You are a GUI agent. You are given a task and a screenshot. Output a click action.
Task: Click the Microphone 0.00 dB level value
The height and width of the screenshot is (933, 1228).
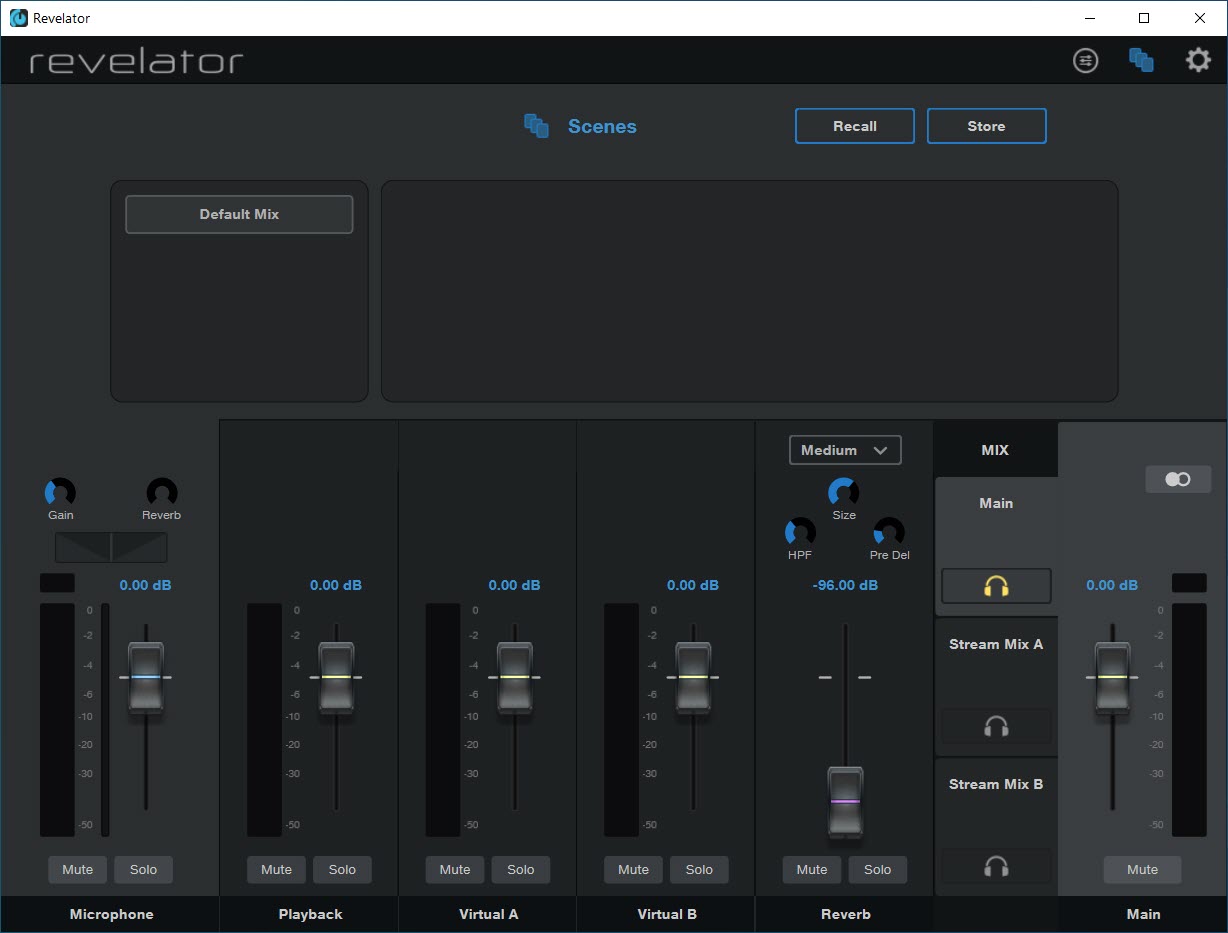pyautogui.click(x=146, y=585)
